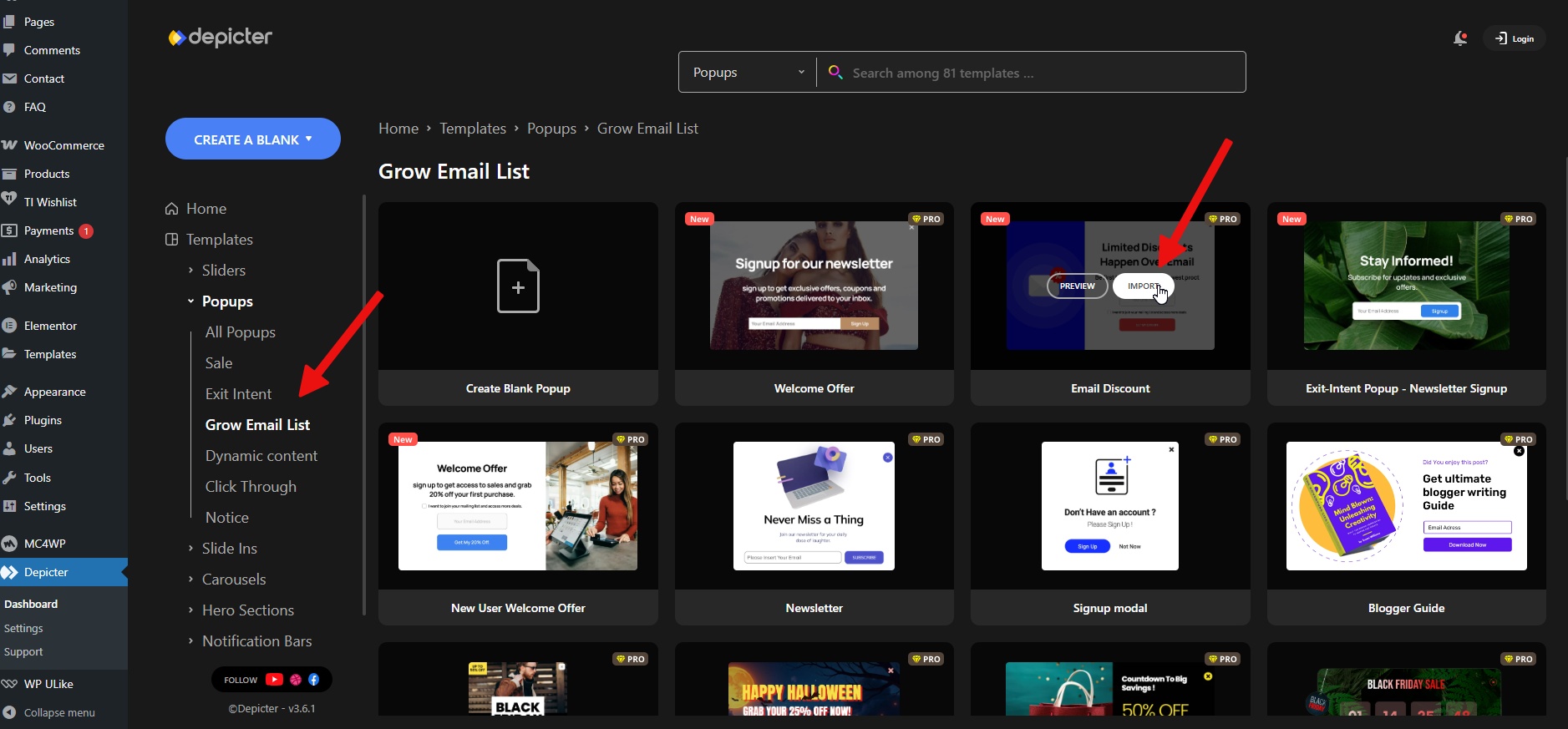Open the Signup modal template thumbnail
The image size is (1568, 729).
pyautogui.click(x=1110, y=506)
